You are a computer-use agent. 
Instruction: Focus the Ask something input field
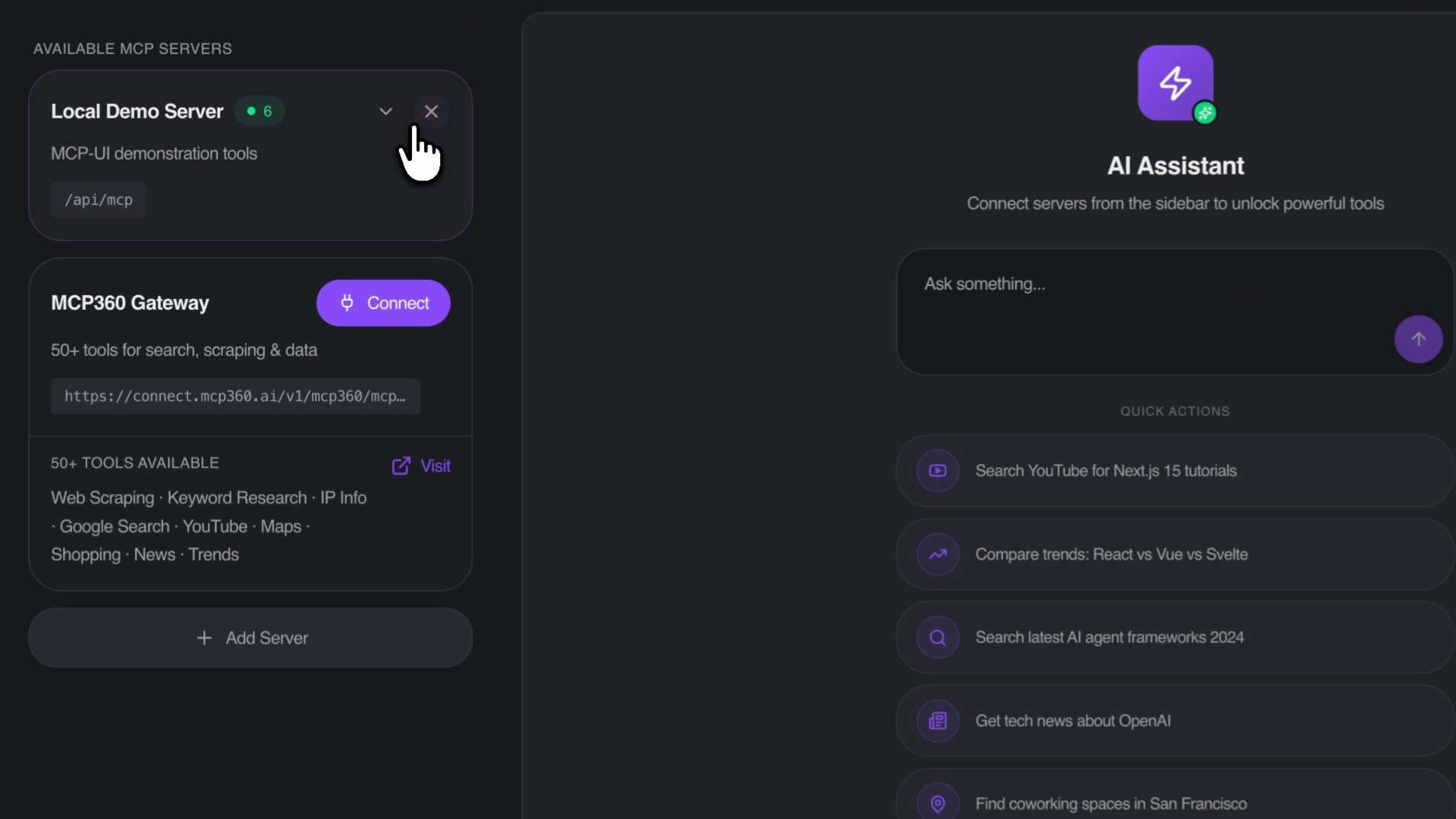[1144, 305]
